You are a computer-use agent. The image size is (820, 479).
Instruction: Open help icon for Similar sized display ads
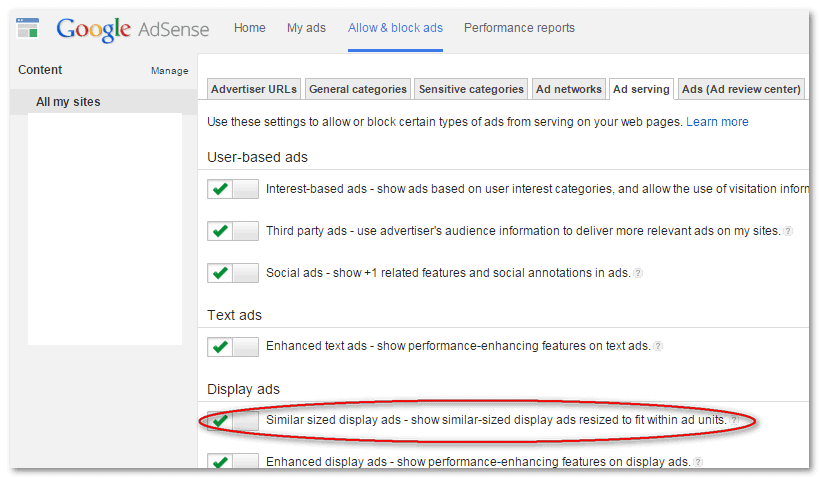pyautogui.click(x=735, y=420)
